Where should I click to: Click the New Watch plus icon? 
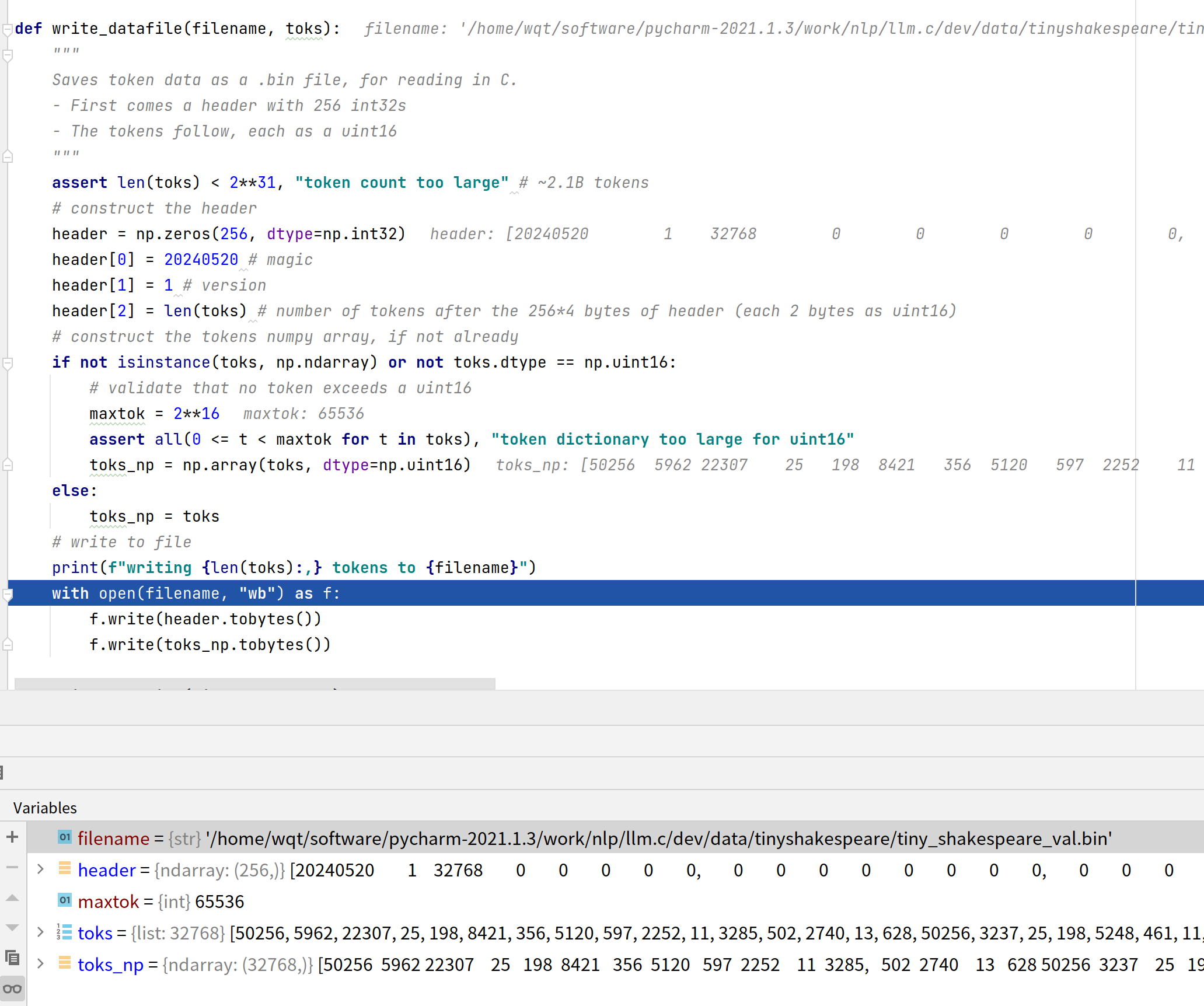coord(12,837)
